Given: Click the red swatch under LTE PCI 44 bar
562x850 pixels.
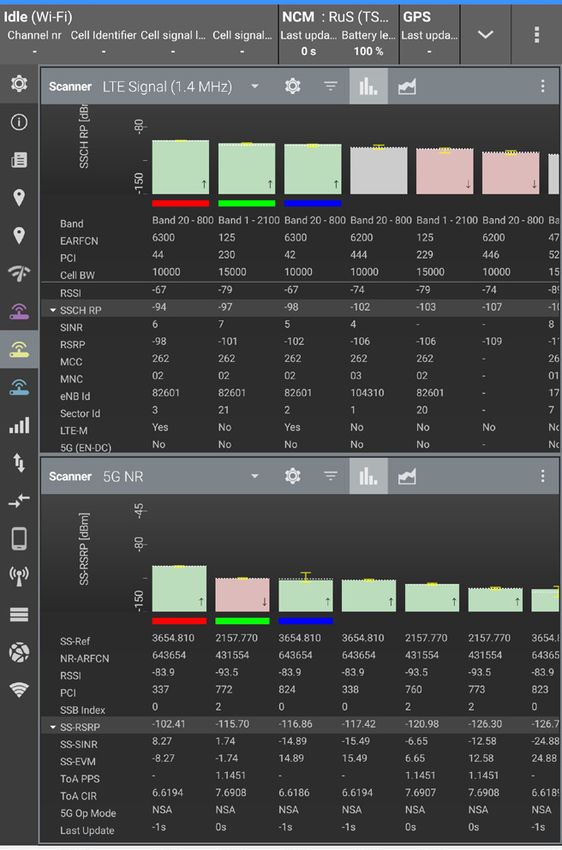Looking at the screenshot, I should (180, 204).
